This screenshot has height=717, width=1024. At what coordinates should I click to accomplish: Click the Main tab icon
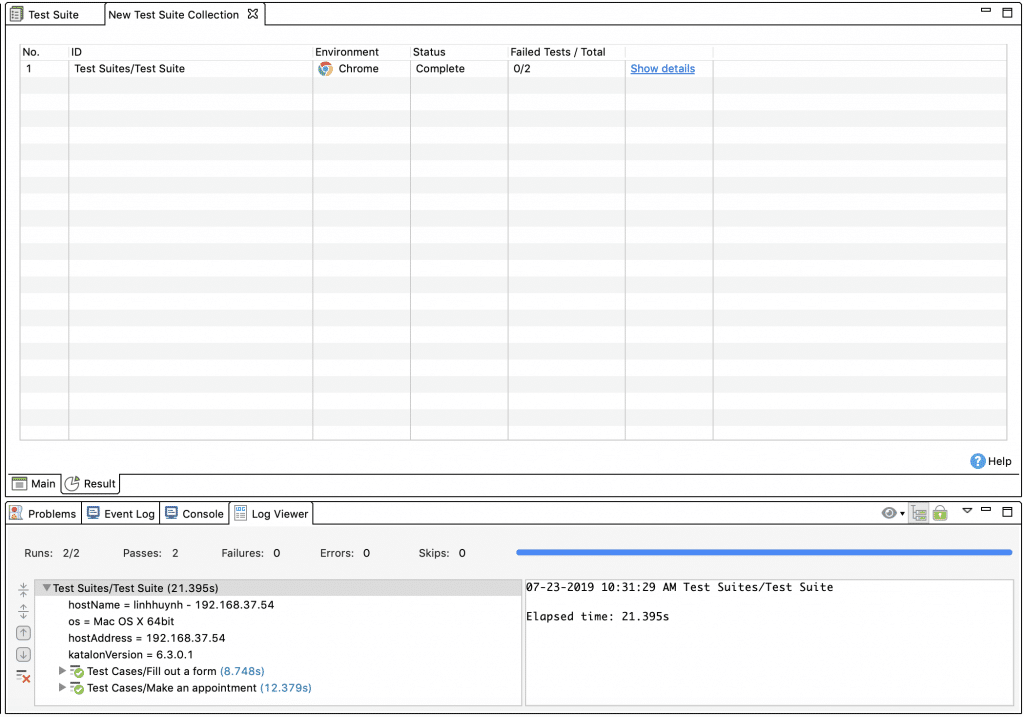20,483
